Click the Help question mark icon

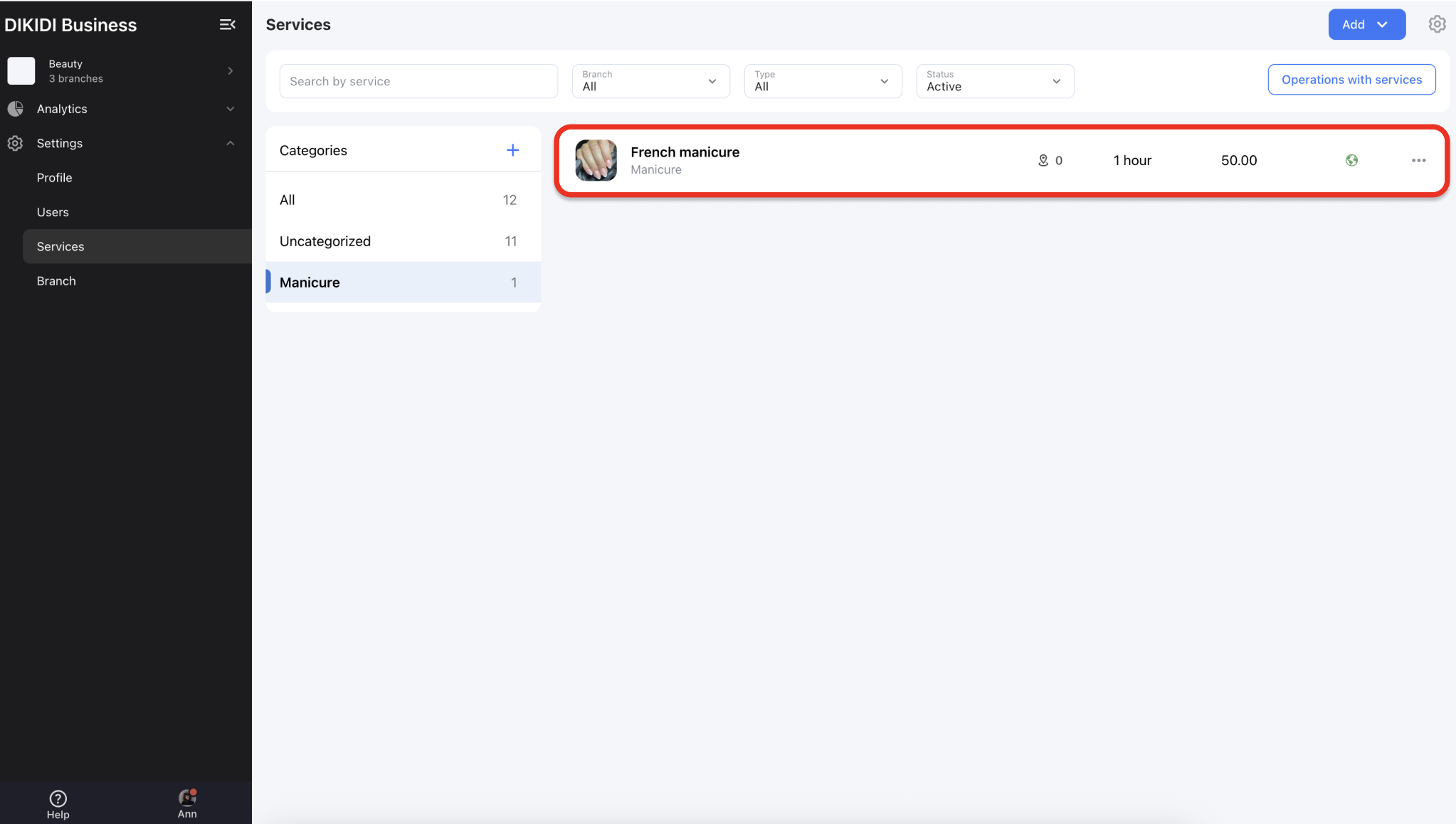tap(58, 798)
